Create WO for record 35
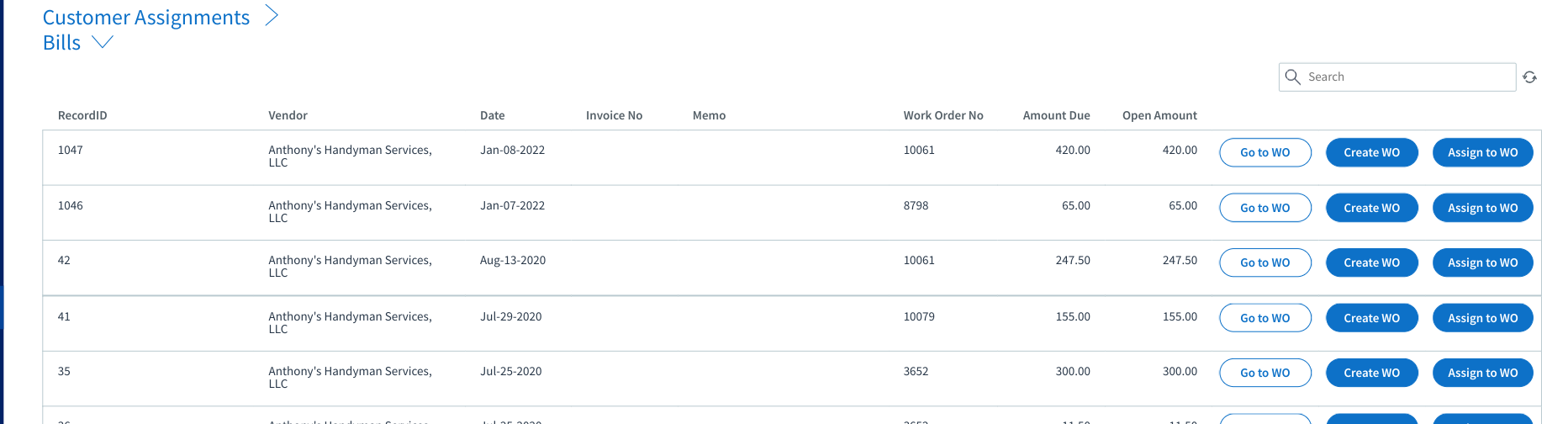The width and height of the screenshot is (1568, 424). pyautogui.click(x=1372, y=373)
